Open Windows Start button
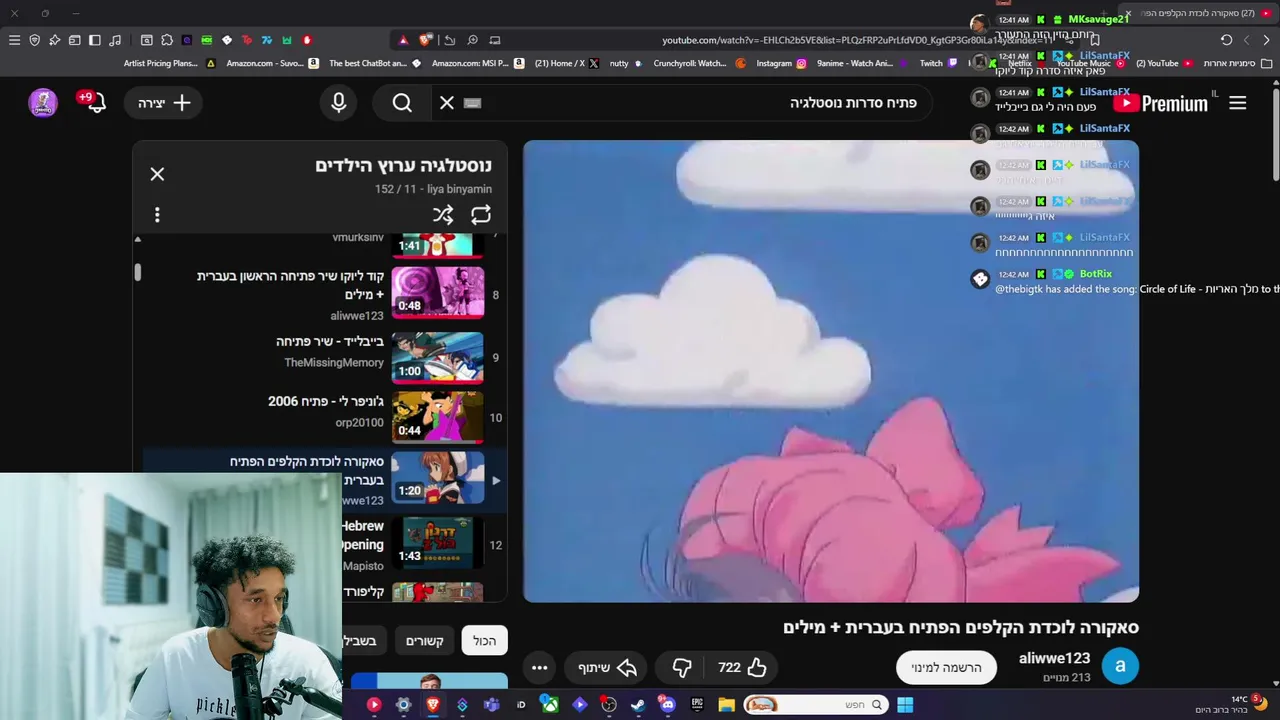This screenshot has height=720, width=1280. pyautogui.click(x=905, y=705)
